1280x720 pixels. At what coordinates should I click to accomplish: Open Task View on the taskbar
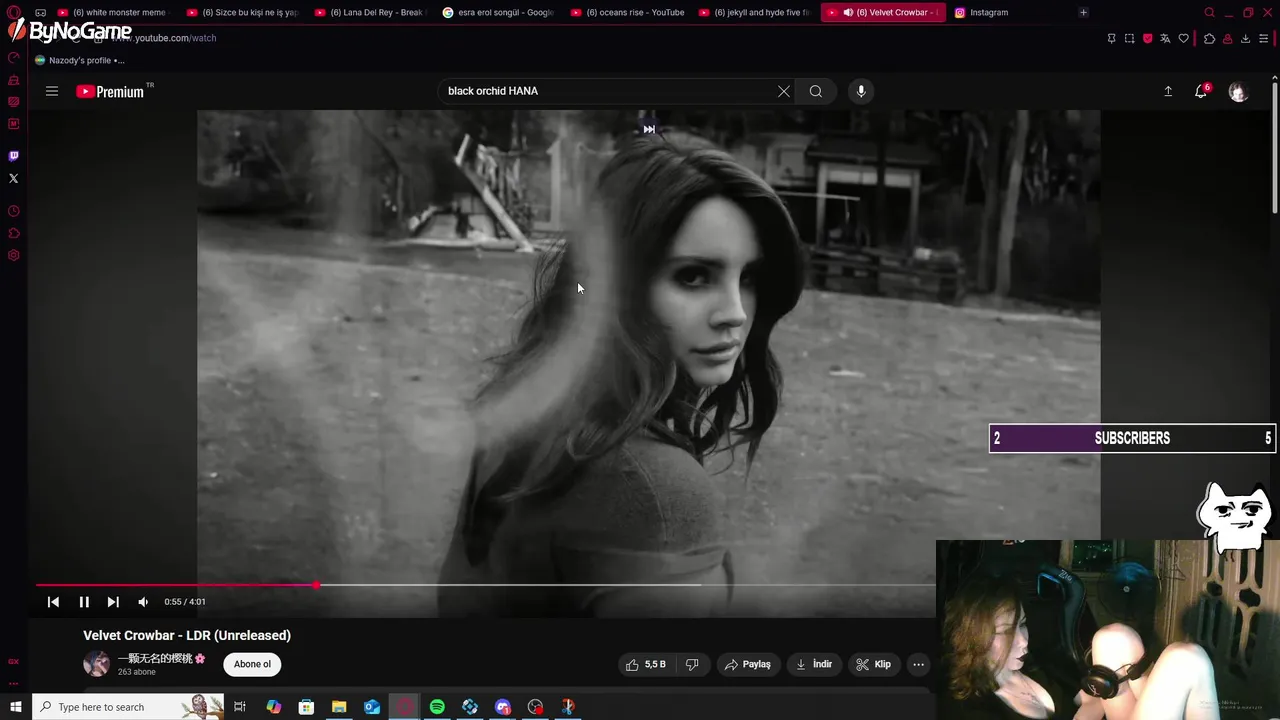click(240, 707)
